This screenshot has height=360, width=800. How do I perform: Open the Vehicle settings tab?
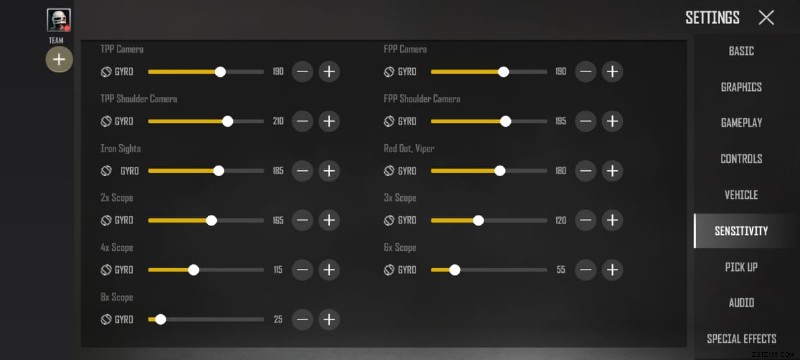pyautogui.click(x=741, y=195)
